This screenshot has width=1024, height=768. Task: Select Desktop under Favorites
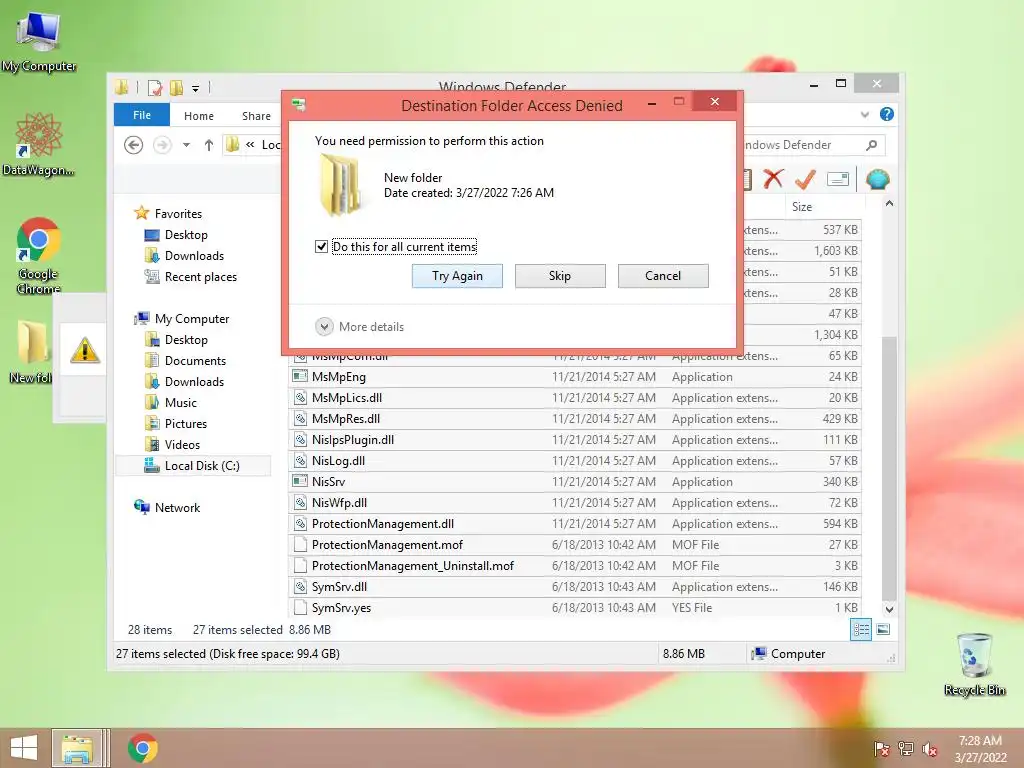pyautogui.click(x=185, y=234)
